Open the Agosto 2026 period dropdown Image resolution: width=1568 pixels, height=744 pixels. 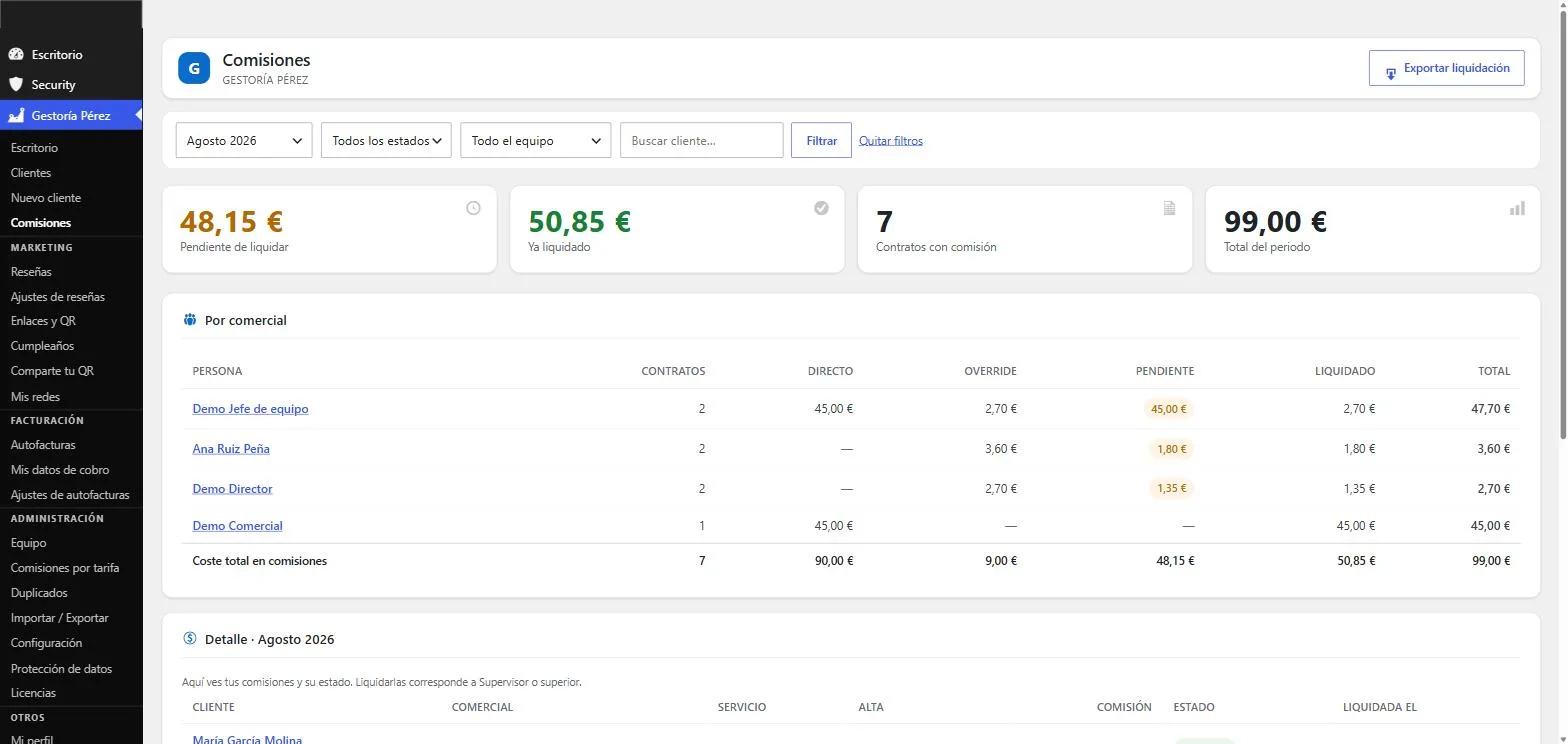(x=244, y=140)
